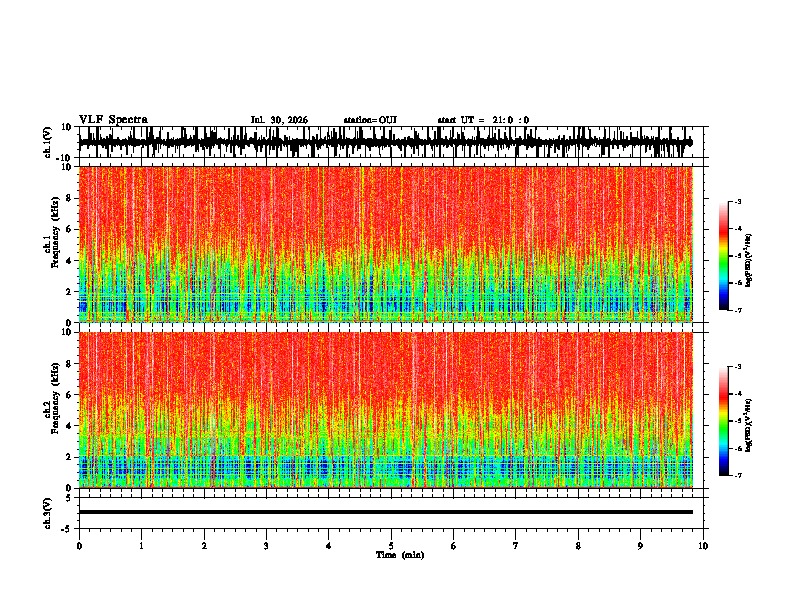Image resolution: width=792 pixels, height=612 pixels.
Task: Click the ch.3 flat voltage line
Action: 386,512
